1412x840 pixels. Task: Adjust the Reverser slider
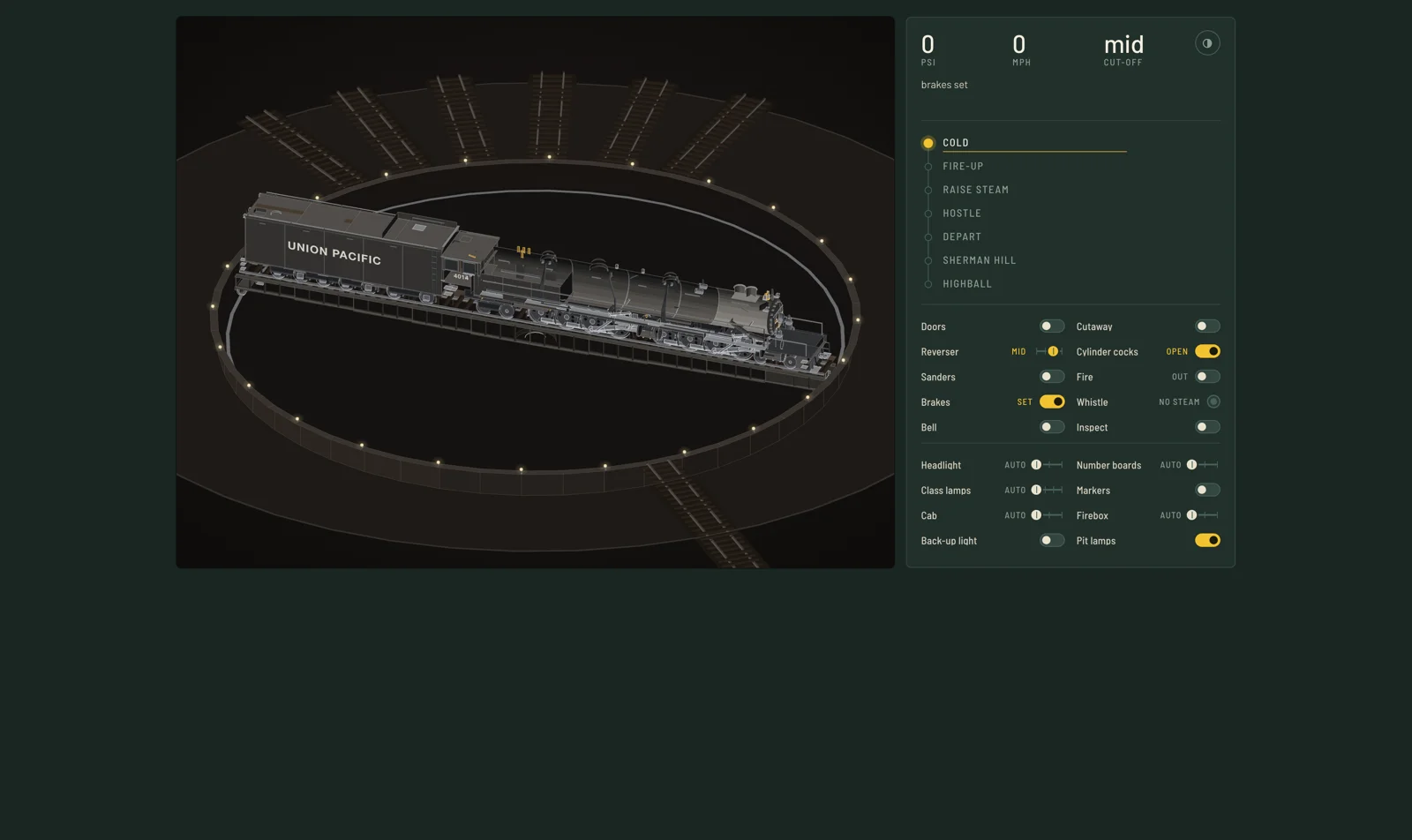click(1048, 351)
